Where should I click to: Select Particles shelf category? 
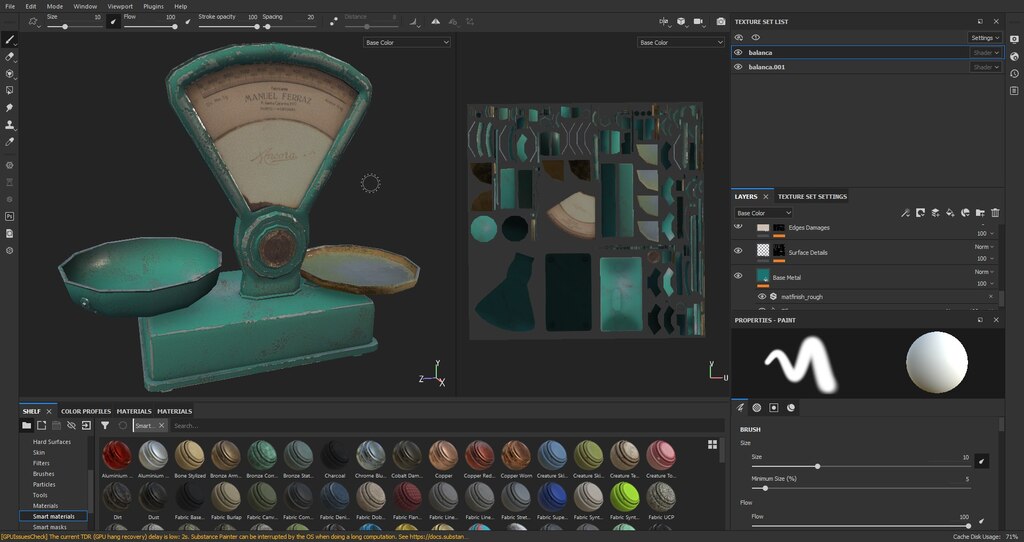[x=44, y=485]
